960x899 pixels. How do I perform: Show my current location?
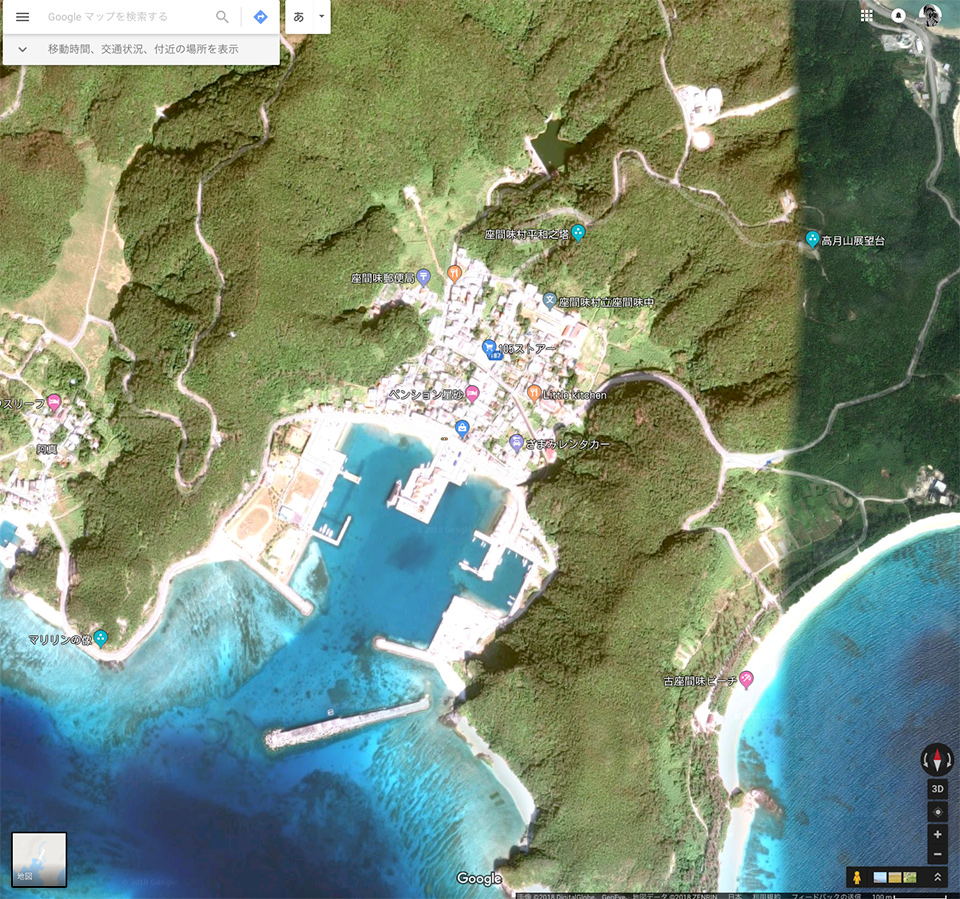click(x=937, y=812)
